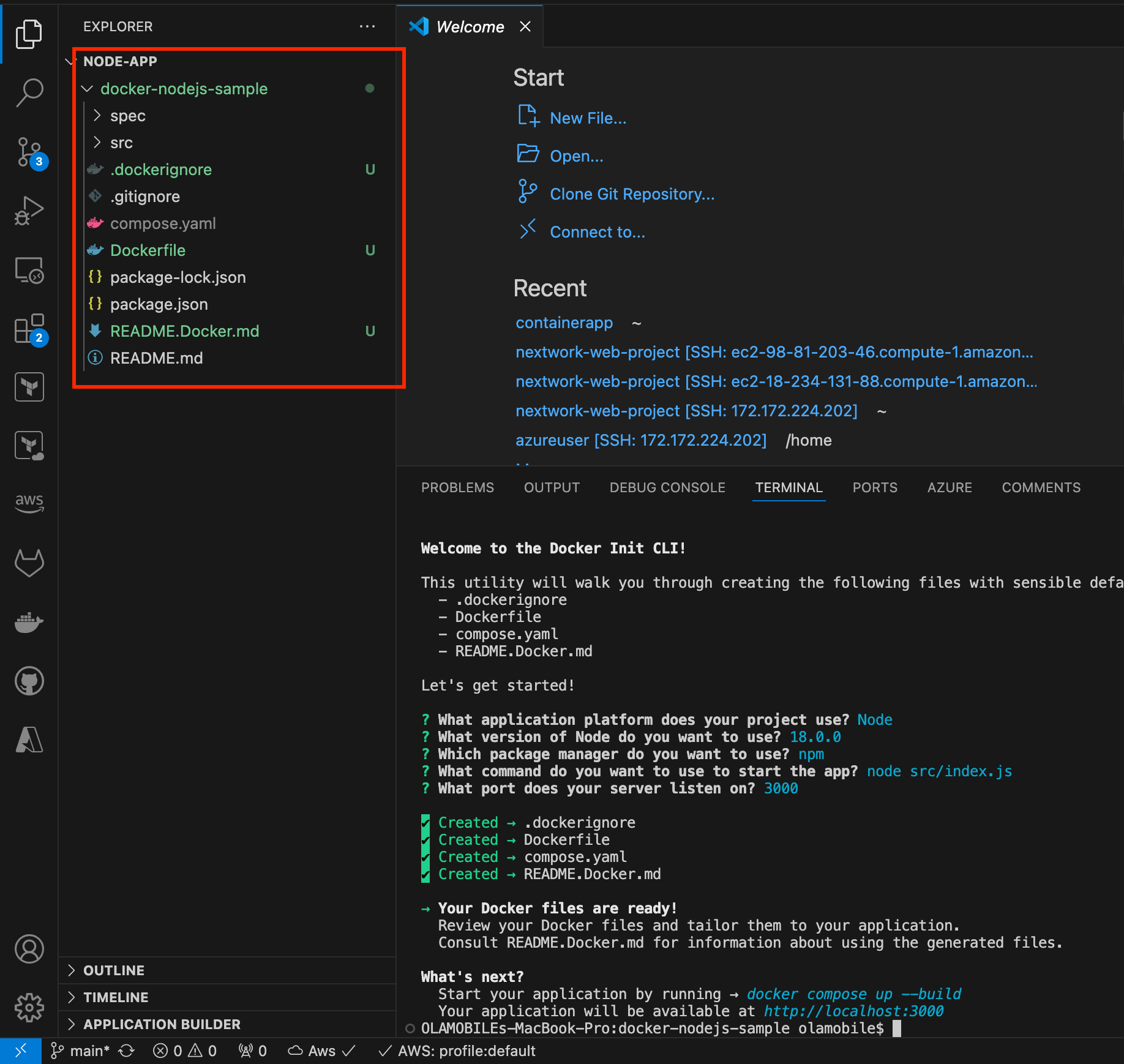This screenshot has width=1124, height=1064.
Task: Open the Terraform Cloud icon
Action: pyautogui.click(x=29, y=446)
